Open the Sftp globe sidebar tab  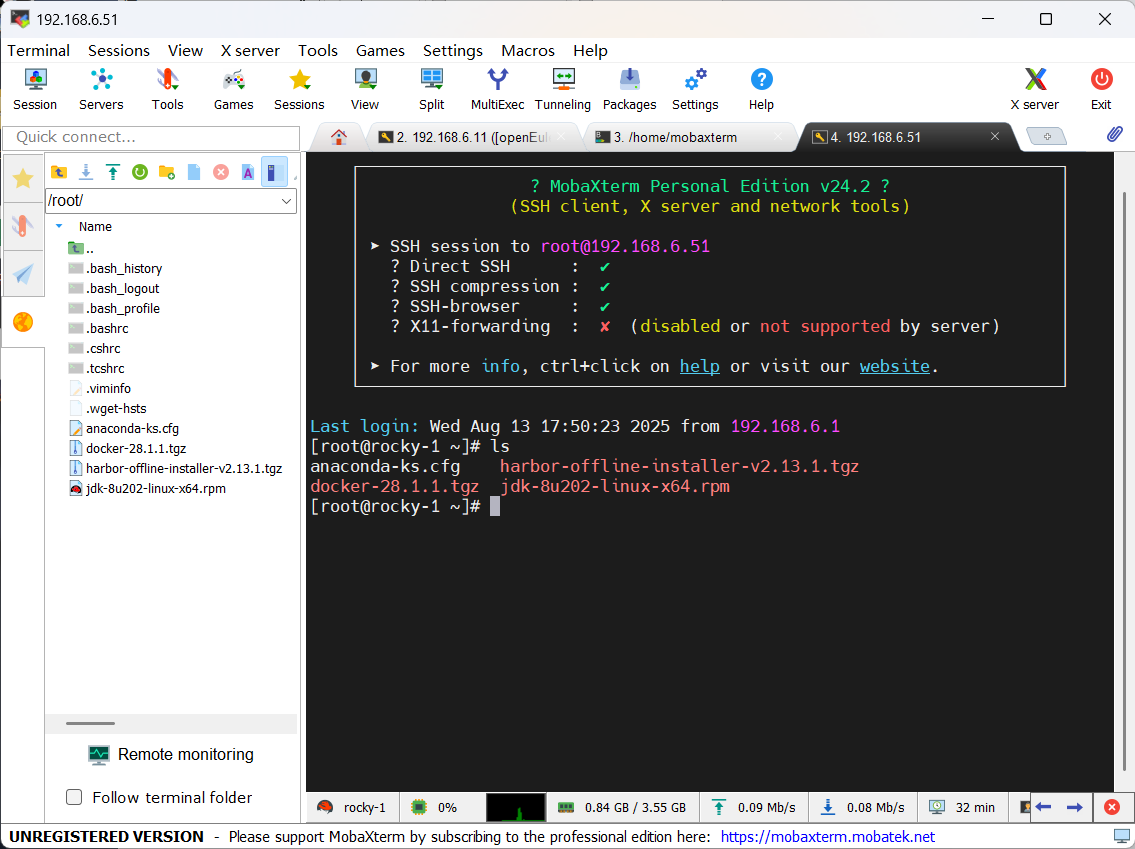23,321
